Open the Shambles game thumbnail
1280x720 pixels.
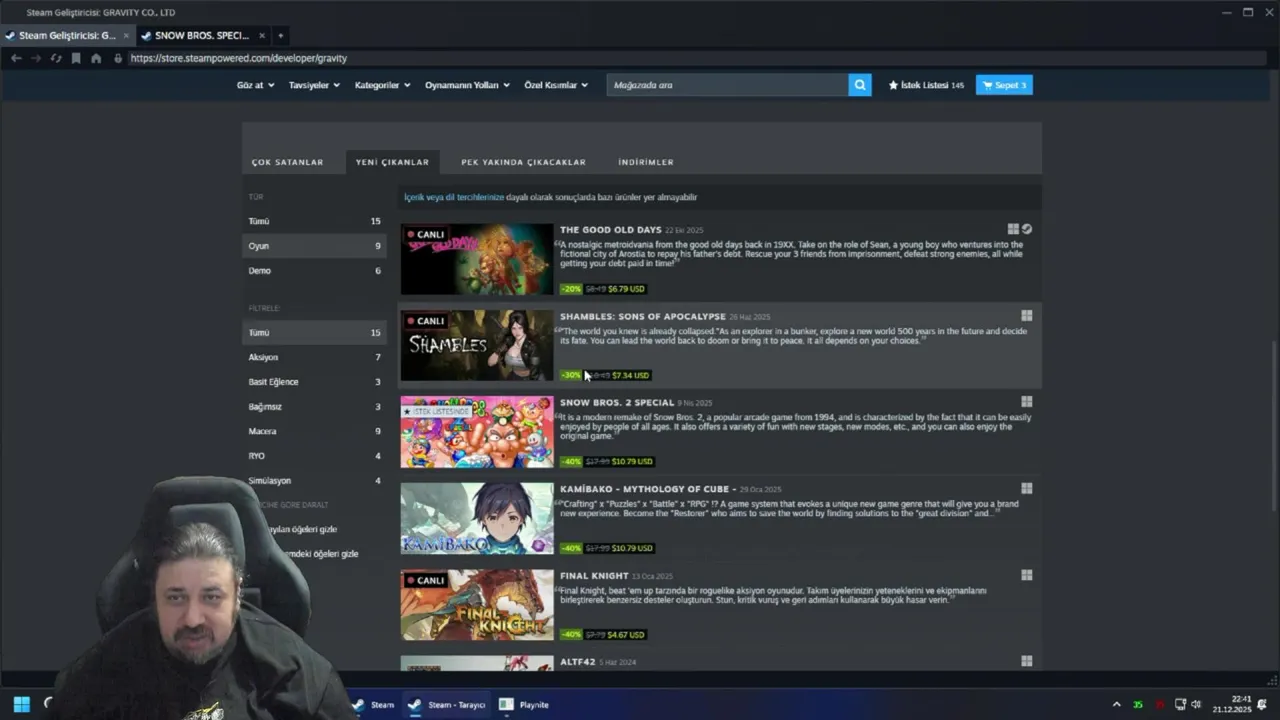pos(477,345)
